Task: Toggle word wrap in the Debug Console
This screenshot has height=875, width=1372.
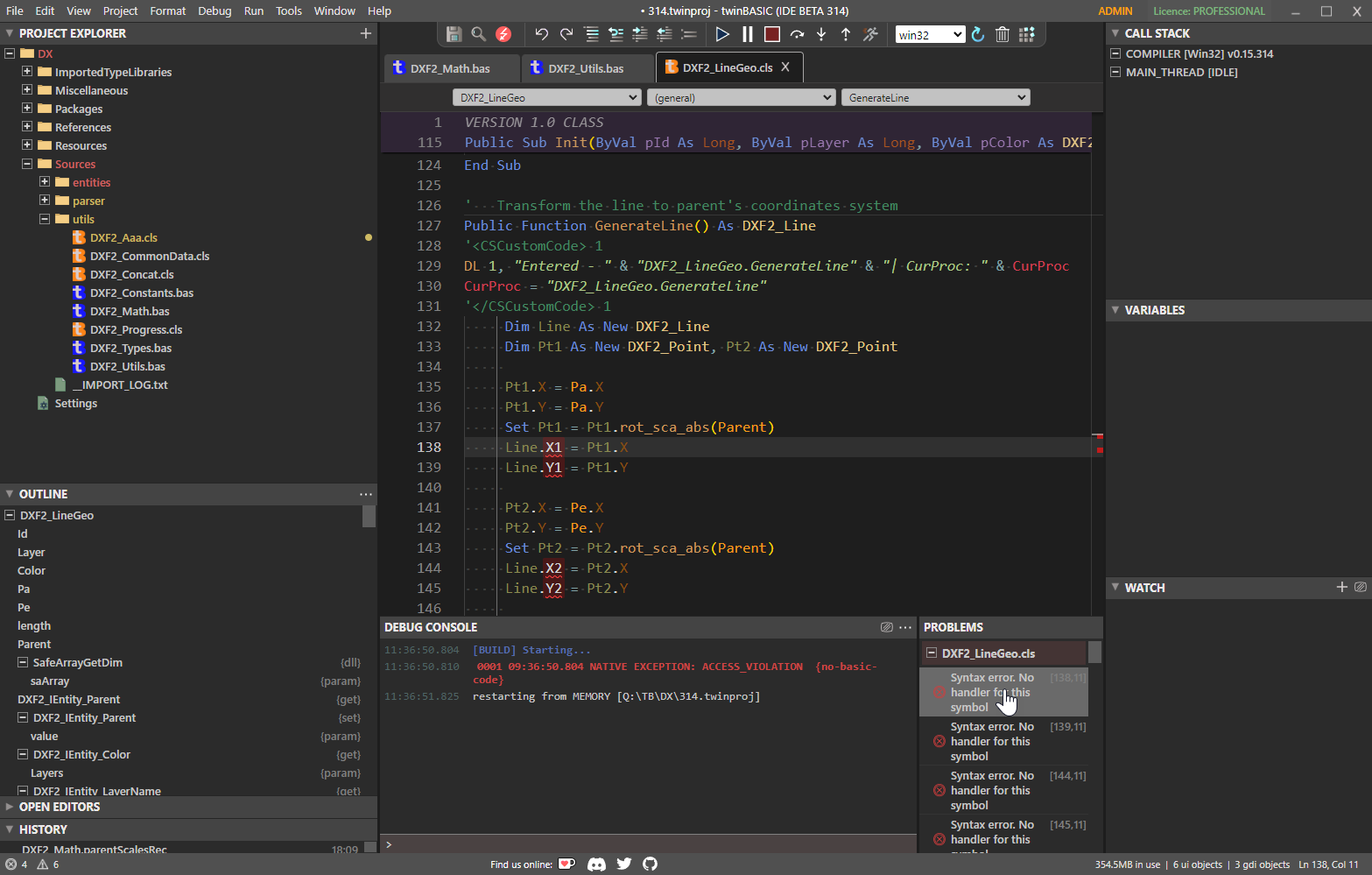Action: [x=887, y=627]
